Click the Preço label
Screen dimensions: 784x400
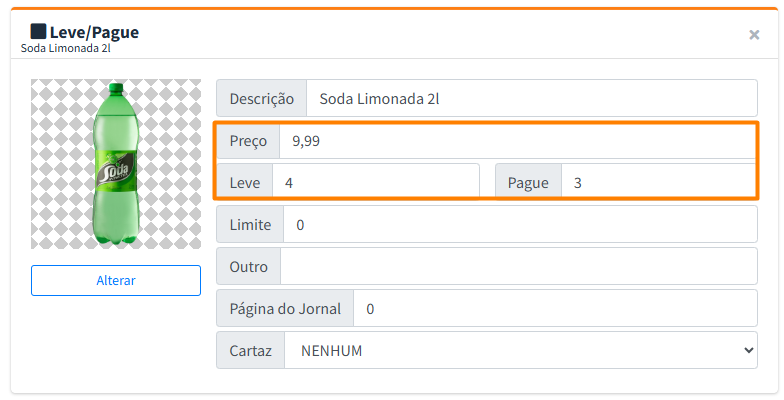248,142
